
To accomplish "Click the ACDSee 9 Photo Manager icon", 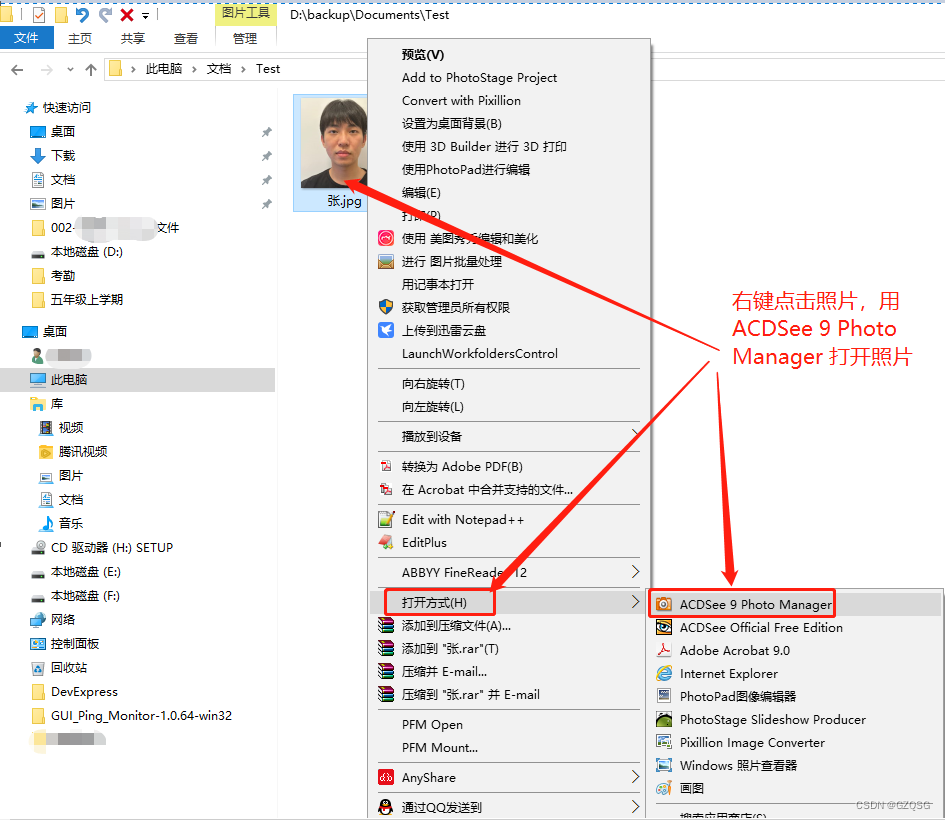I will (664, 604).
